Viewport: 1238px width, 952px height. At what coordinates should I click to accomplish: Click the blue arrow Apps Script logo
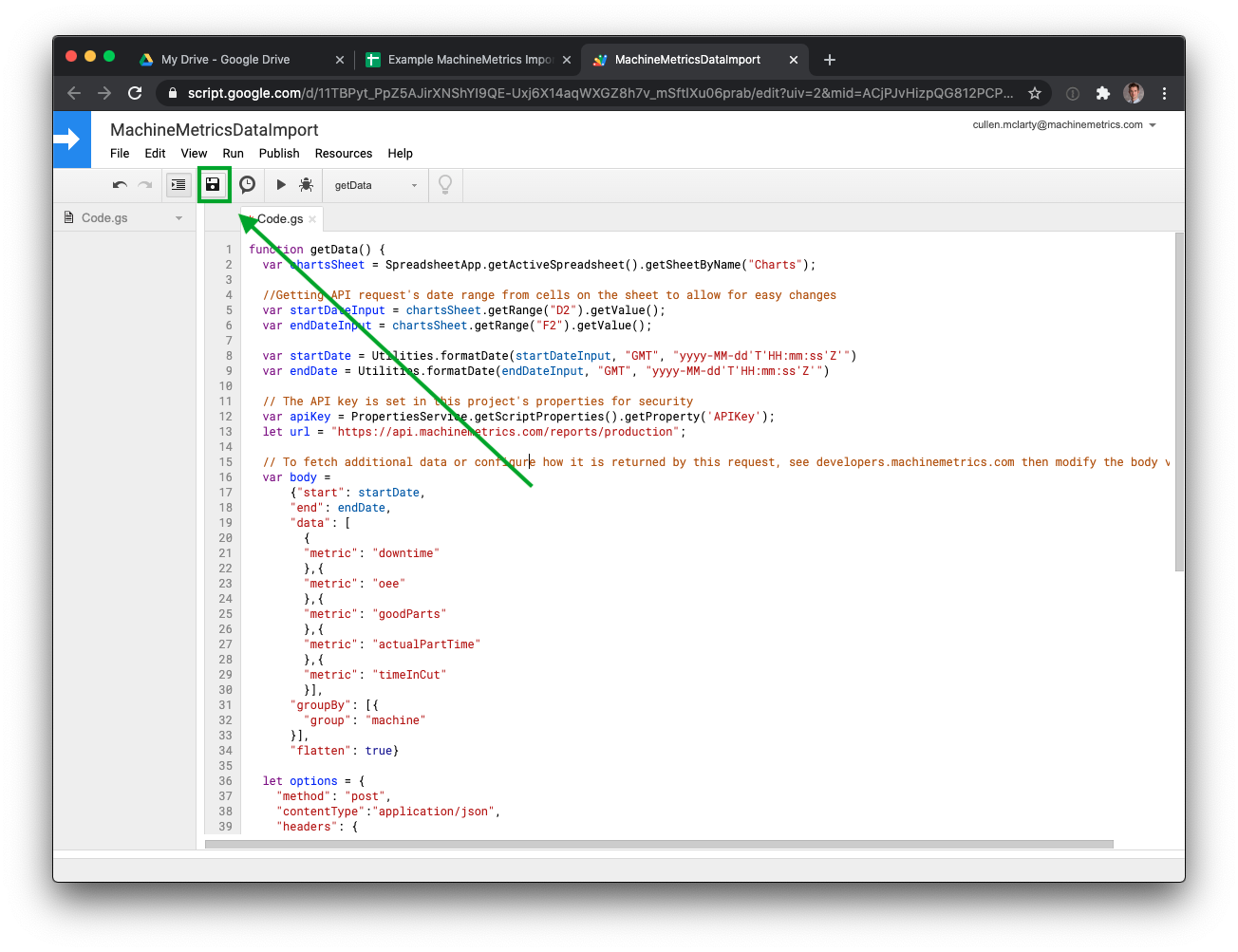pos(72,140)
